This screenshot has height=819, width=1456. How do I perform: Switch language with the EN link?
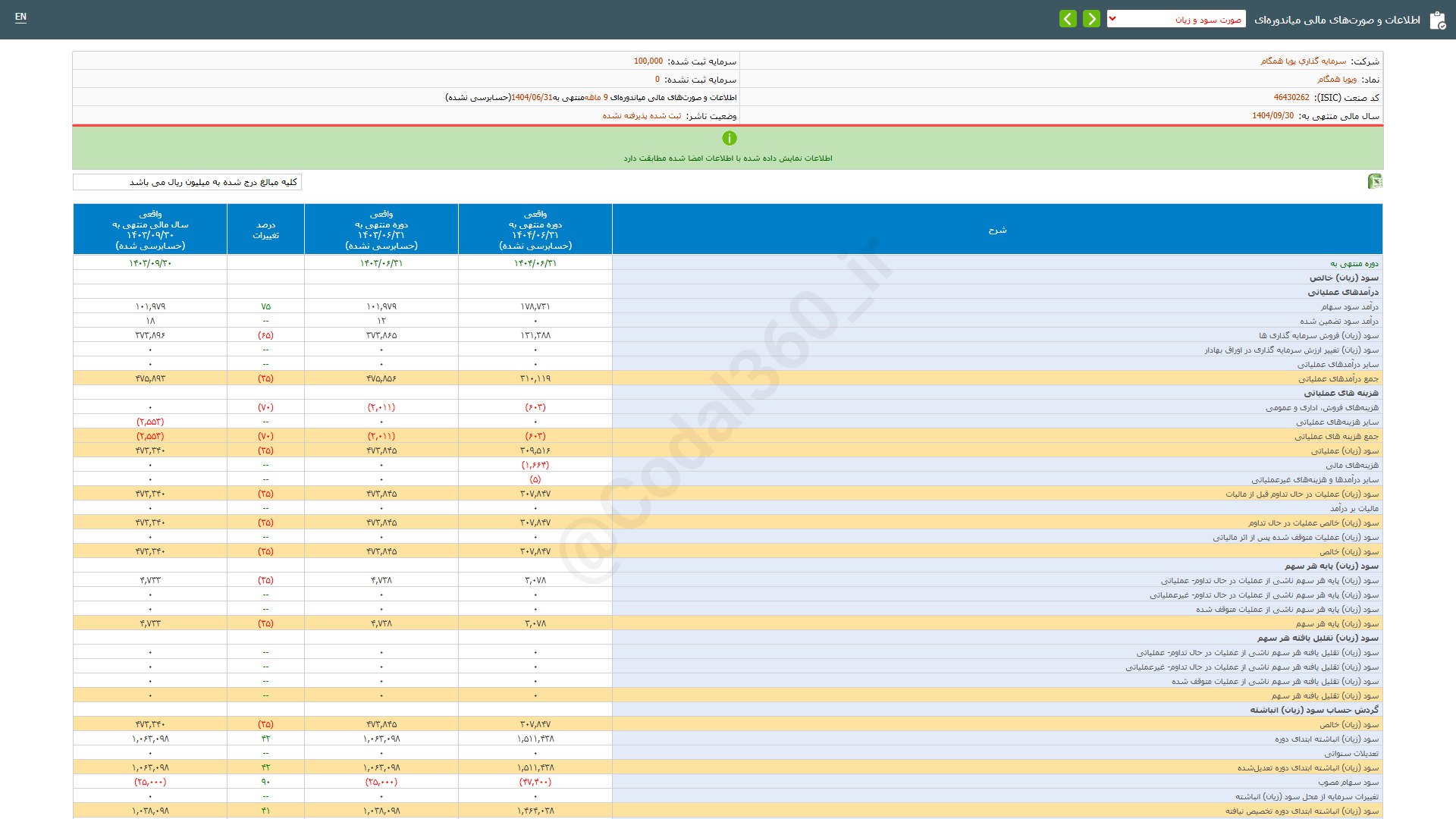(20, 17)
